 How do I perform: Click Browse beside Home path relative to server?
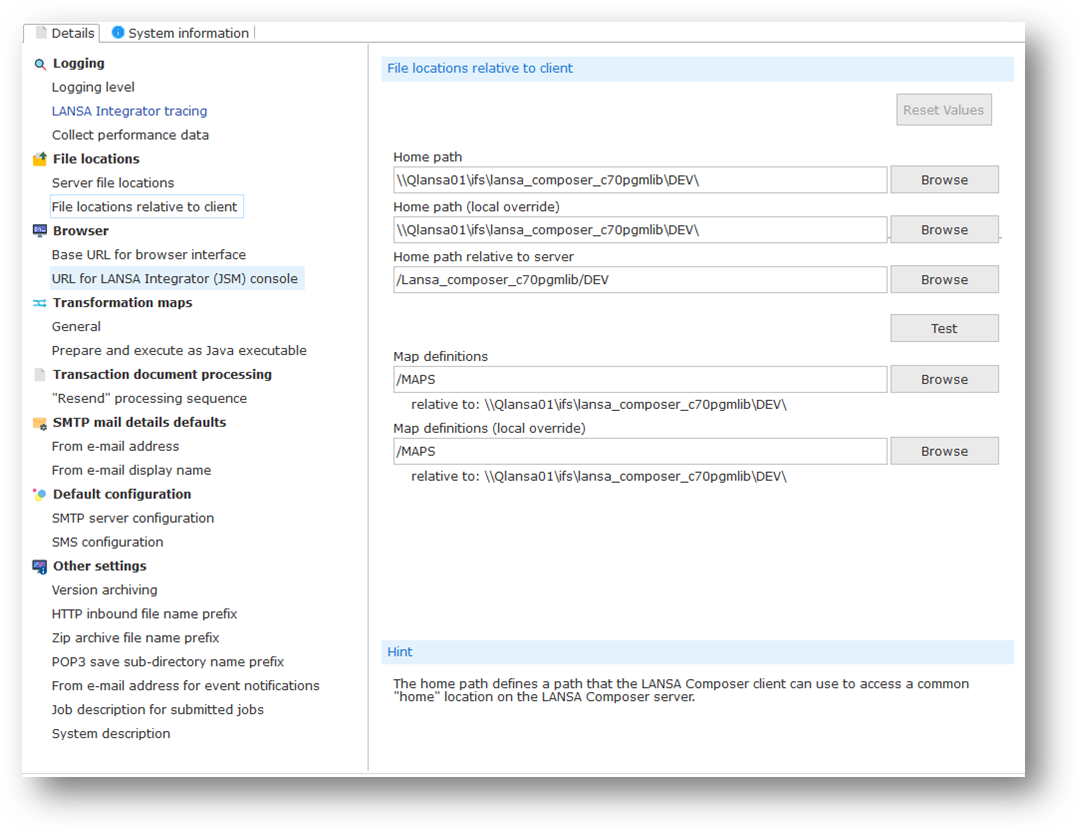coord(944,280)
